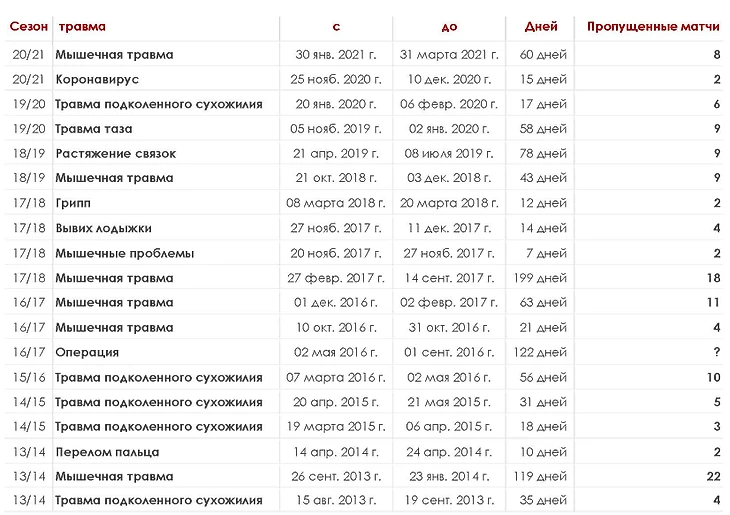
Task: Click the 22 missed matches value
Action: 713,476
